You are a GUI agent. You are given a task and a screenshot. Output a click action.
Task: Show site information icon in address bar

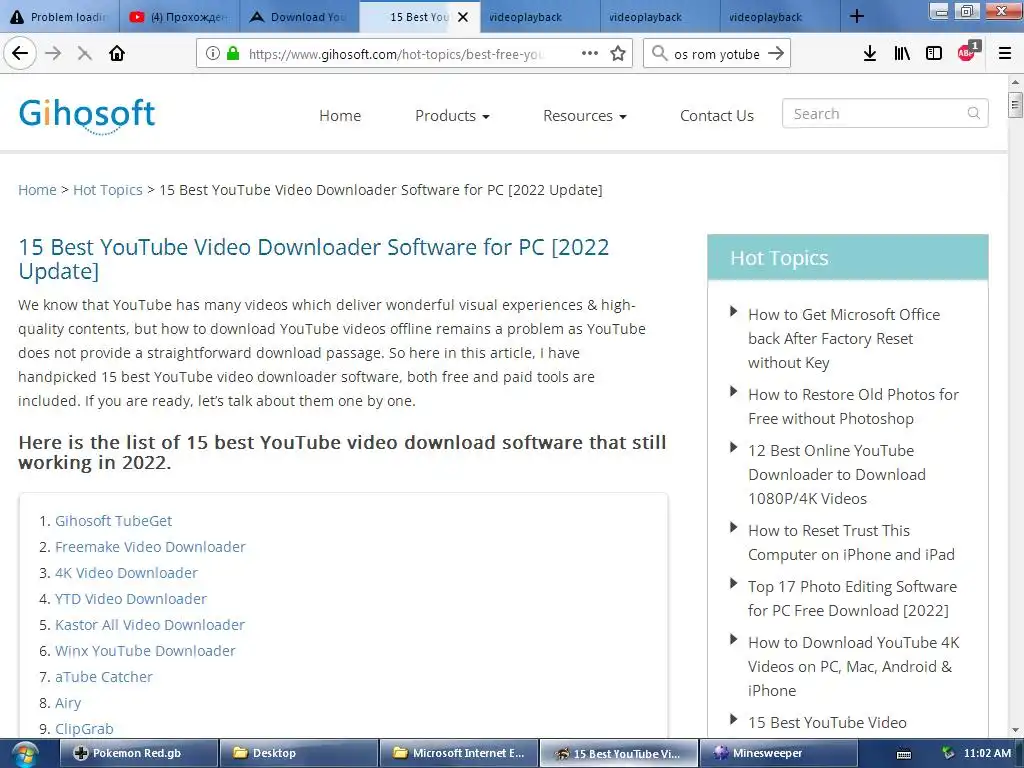[212, 53]
